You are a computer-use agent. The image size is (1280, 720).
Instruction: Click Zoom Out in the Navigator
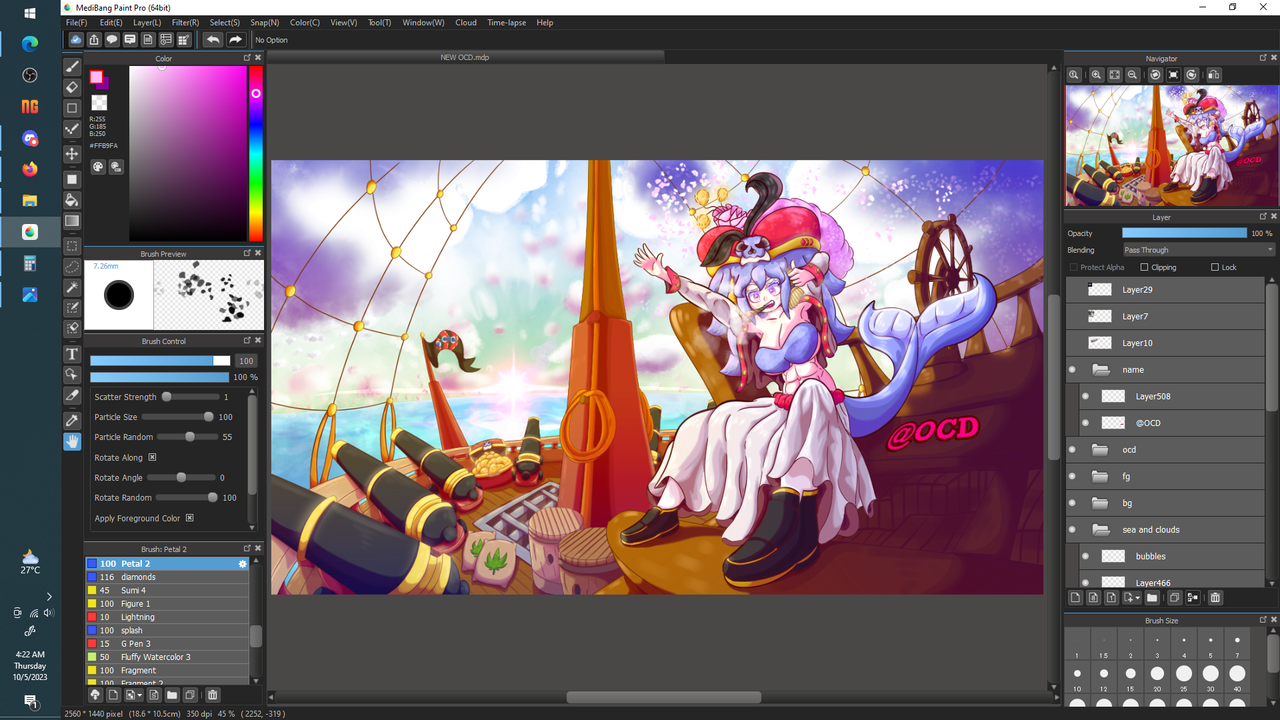click(x=1132, y=75)
